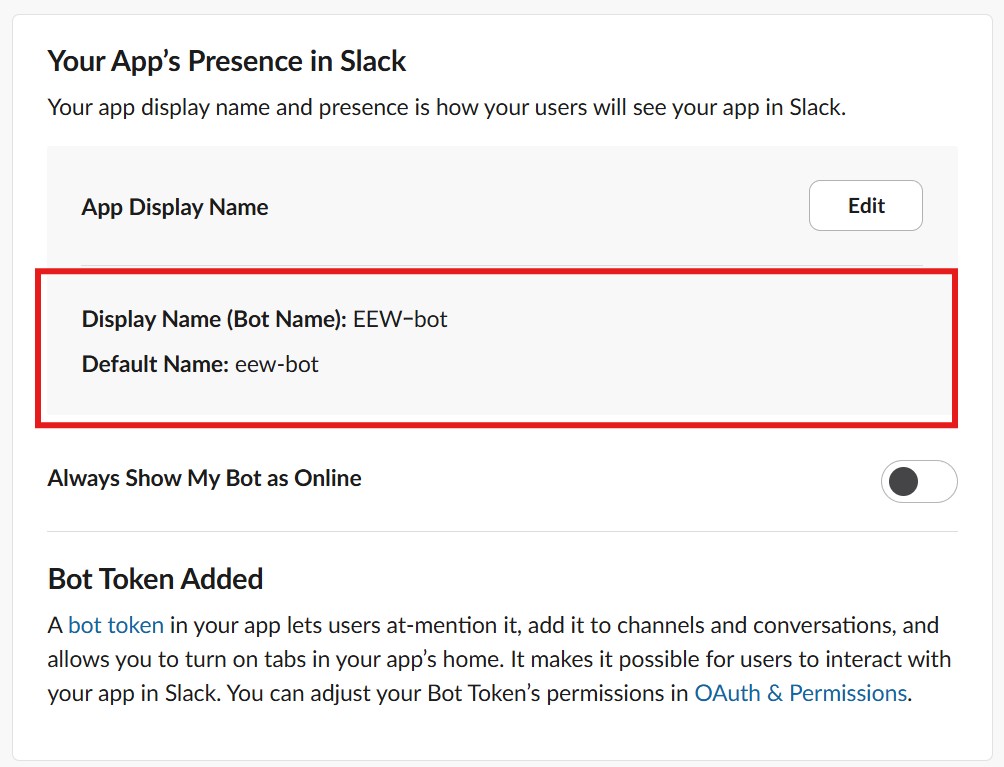Image resolution: width=1004 pixels, height=767 pixels.
Task: Select the EEW-bot display name value
Action: [401, 320]
